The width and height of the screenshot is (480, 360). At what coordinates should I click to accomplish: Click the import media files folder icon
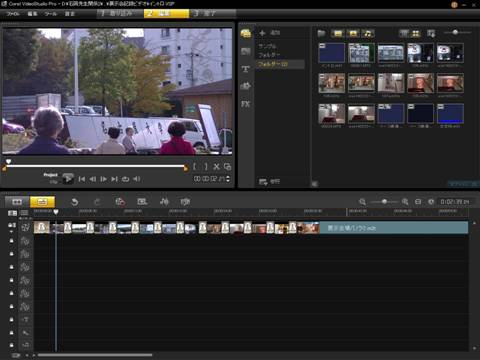click(x=321, y=33)
